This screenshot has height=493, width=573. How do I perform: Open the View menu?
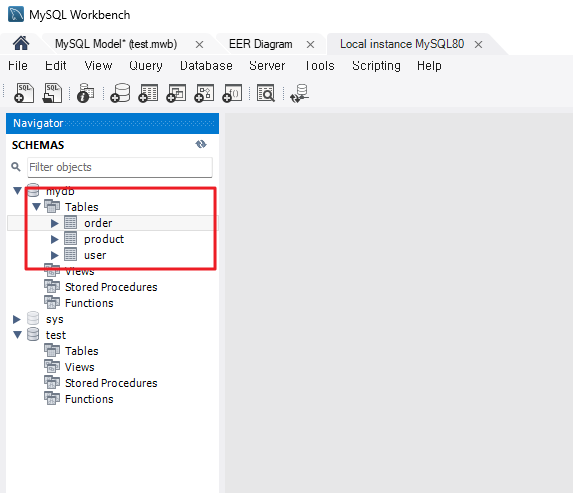[98, 66]
